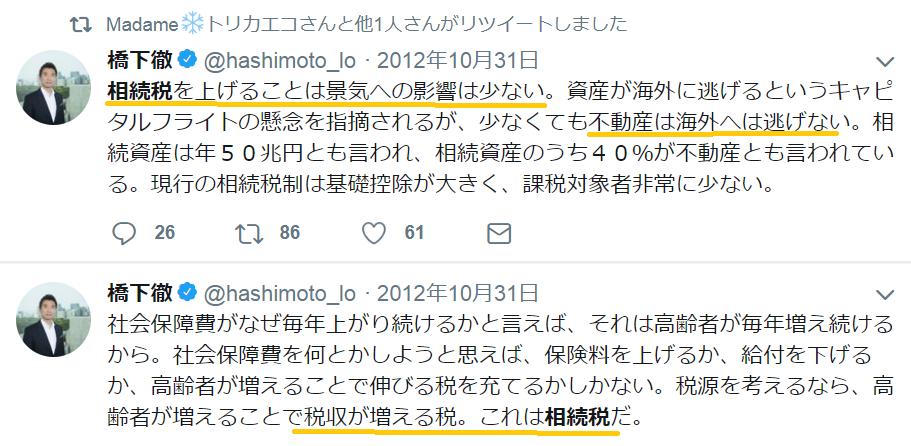The height and width of the screenshot is (446, 911).
Task: Click the retweet indicator icon at top
Action: [x=81, y=24]
